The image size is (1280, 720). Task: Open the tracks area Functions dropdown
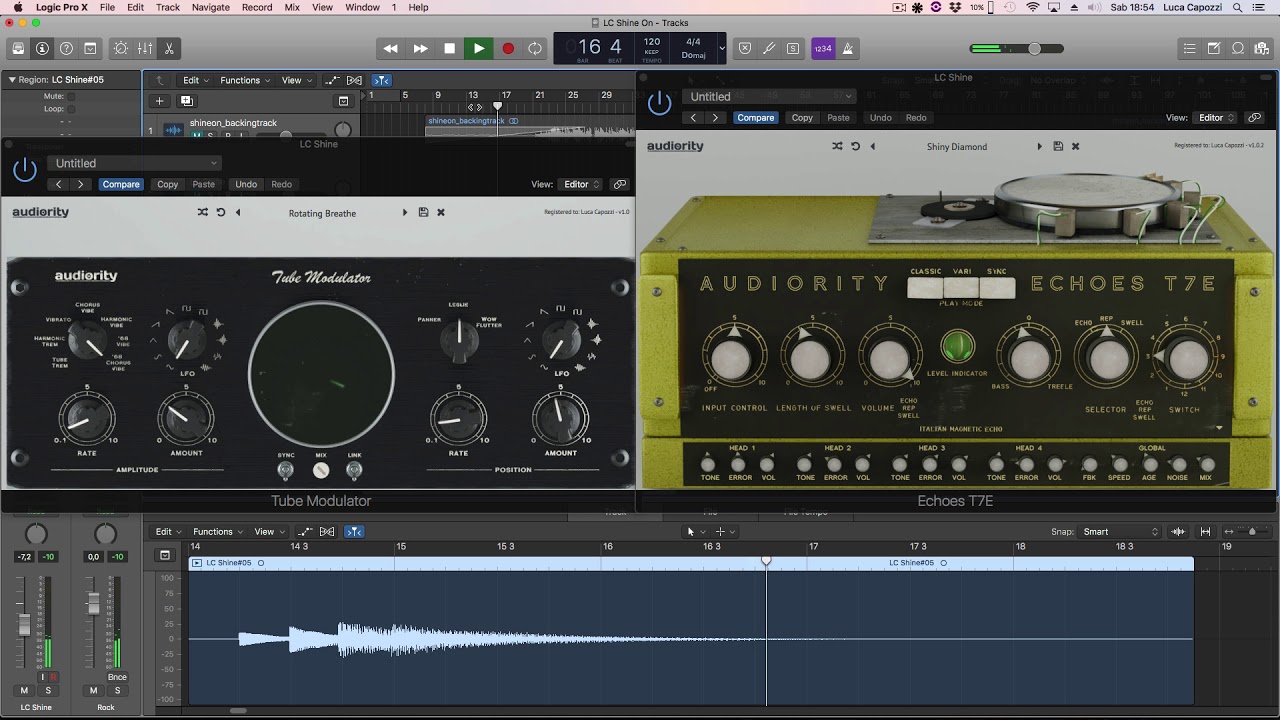(x=244, y=80)
